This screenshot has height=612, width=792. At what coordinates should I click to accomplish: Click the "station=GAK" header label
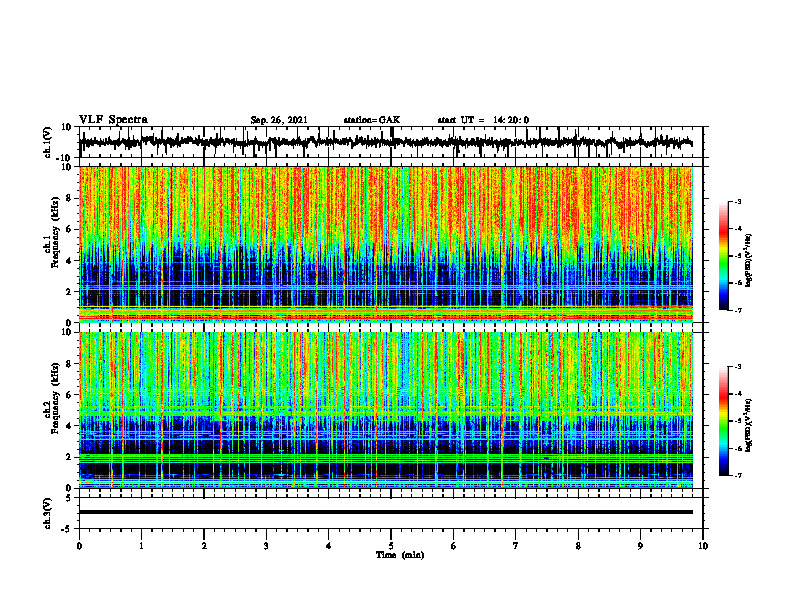pos(372,120)
